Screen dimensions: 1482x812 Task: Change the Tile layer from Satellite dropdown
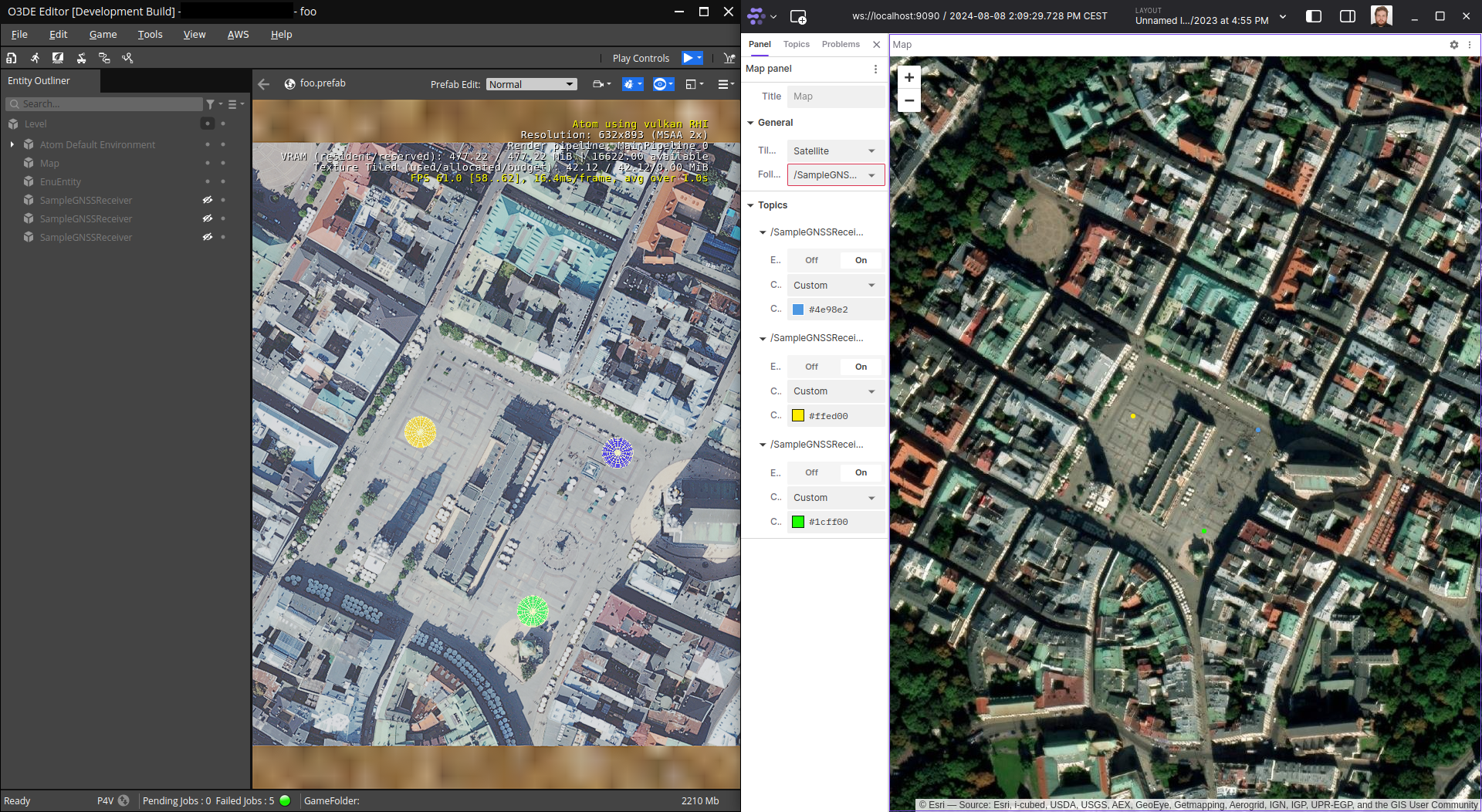(x=834, y=151)
